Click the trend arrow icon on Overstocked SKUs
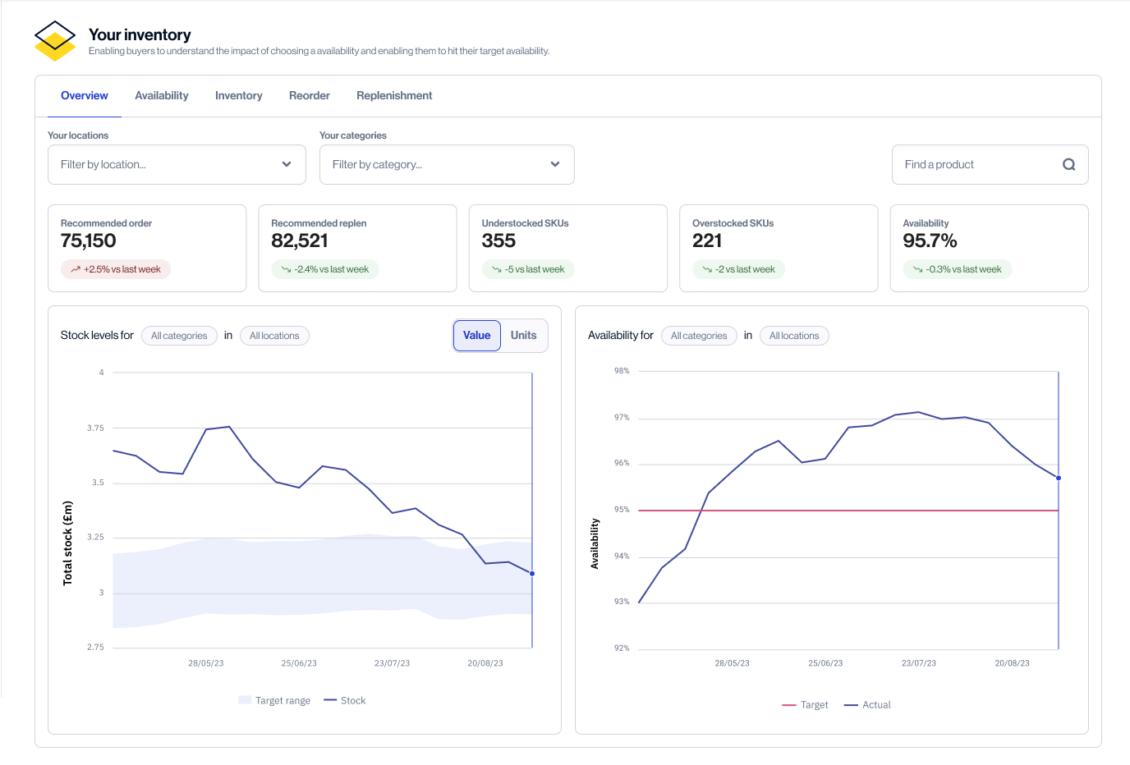 tap(706, 269)
